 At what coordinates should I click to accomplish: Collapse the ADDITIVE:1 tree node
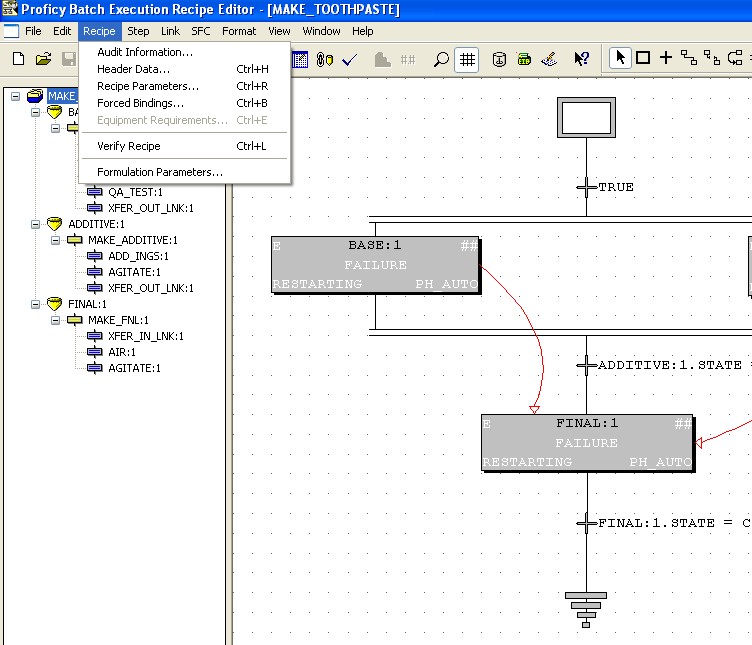click(35, 224)
